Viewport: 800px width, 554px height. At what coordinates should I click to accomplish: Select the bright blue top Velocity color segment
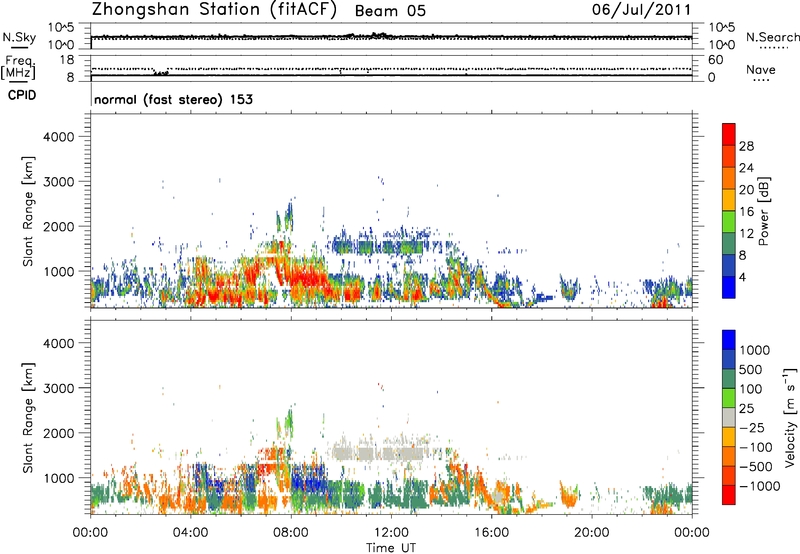(729, 340)
